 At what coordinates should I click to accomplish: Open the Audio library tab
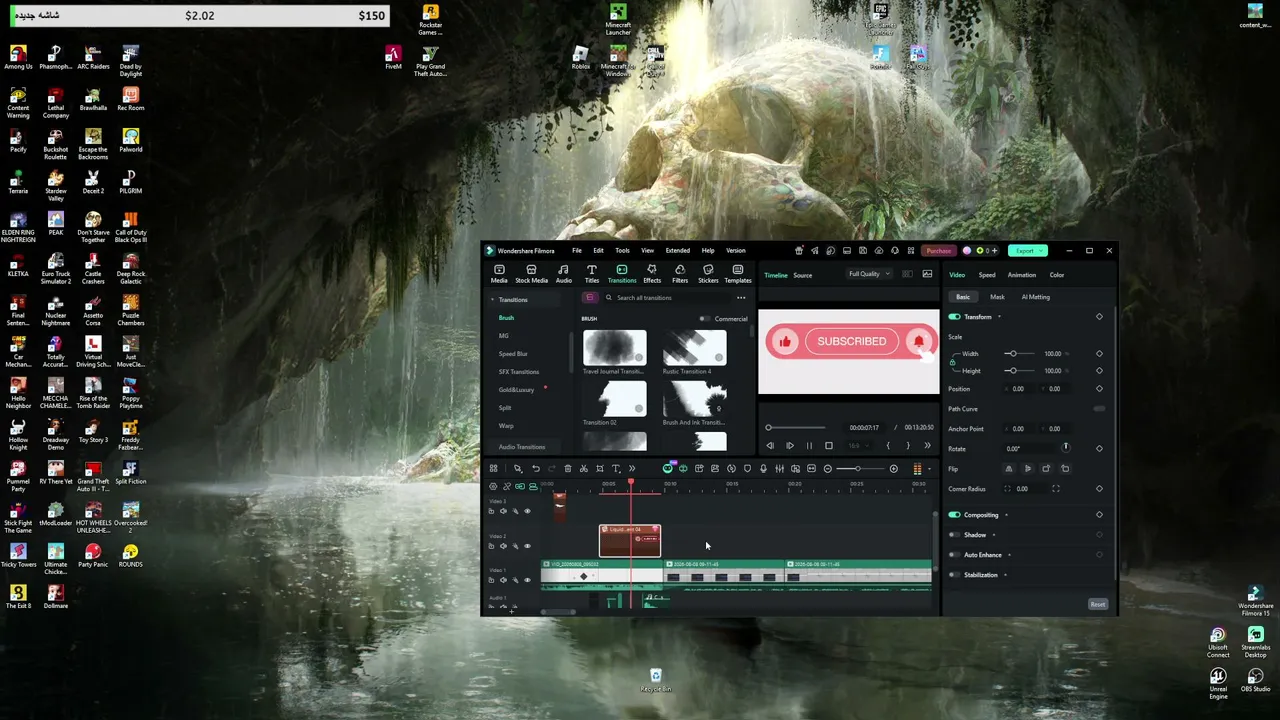click(564, 274)
